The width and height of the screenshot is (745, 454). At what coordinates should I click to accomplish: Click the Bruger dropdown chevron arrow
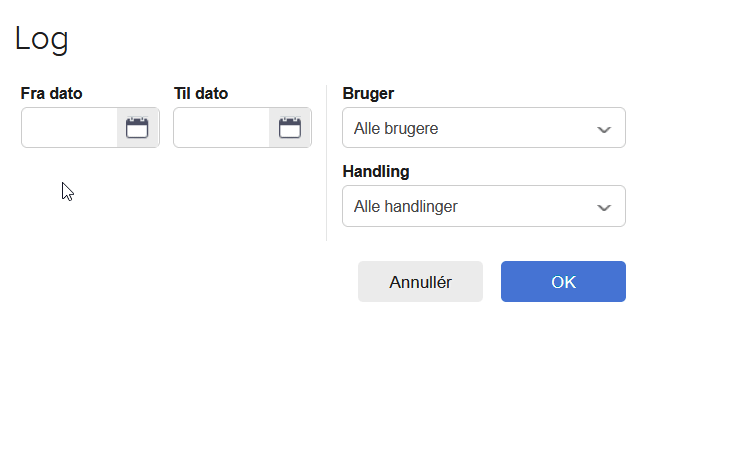click(x=604, y=129)
